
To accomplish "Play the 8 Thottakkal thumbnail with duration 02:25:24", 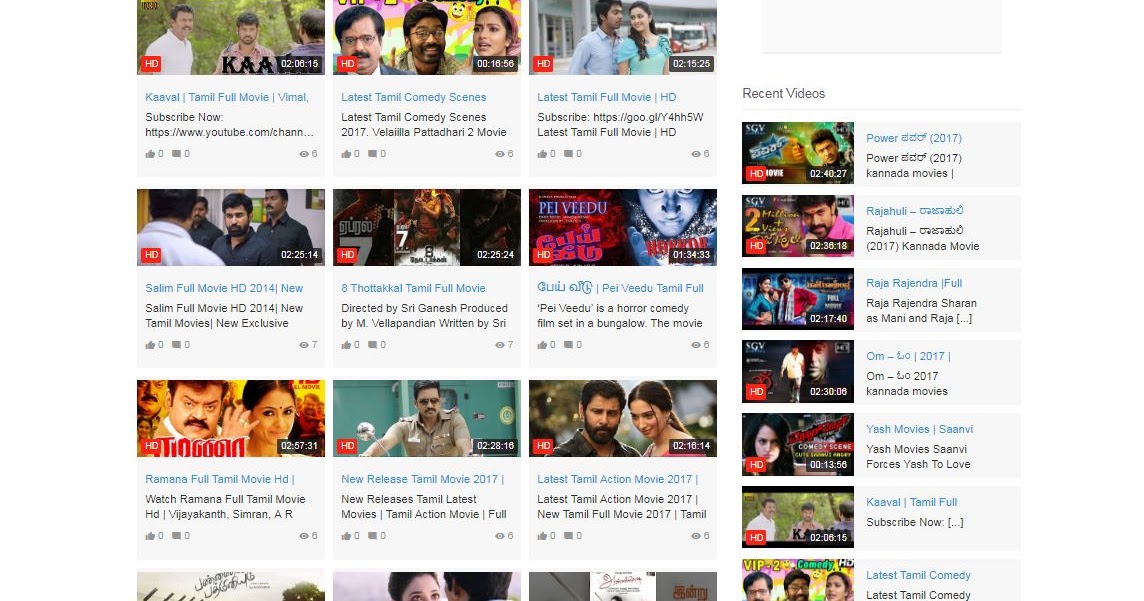I will tap(427, 228).
